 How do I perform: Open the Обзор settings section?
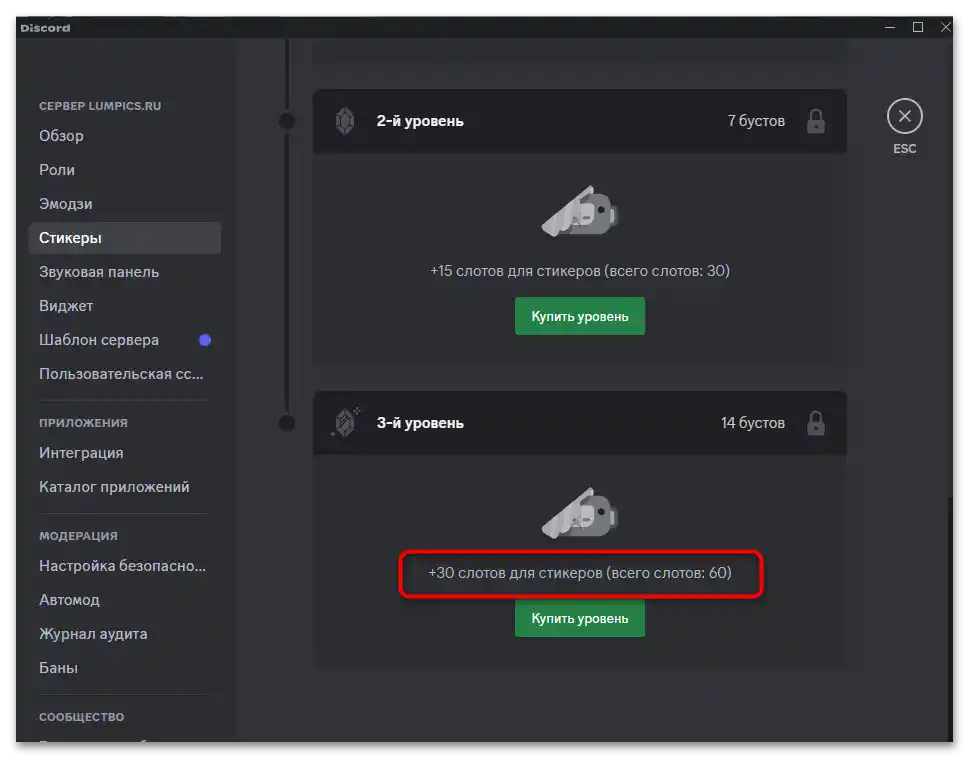(124, 136)
